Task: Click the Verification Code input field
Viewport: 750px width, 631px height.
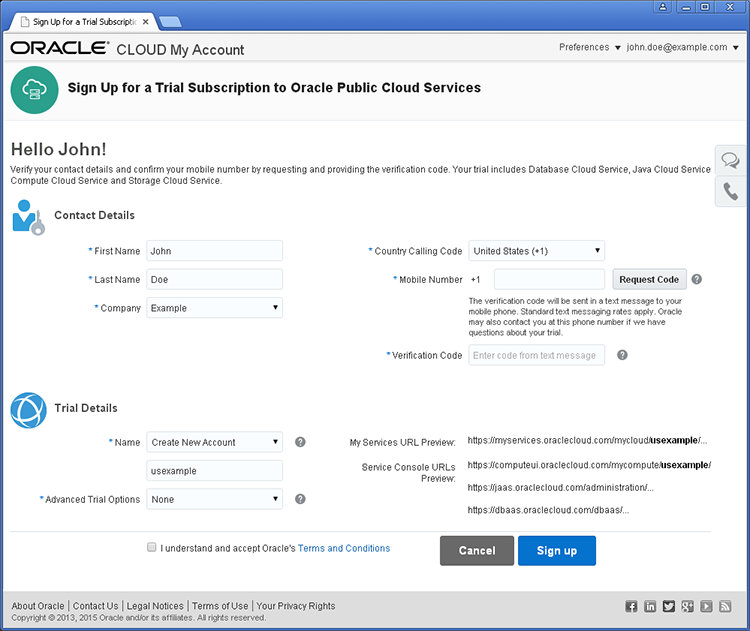Action: (537, 355)
